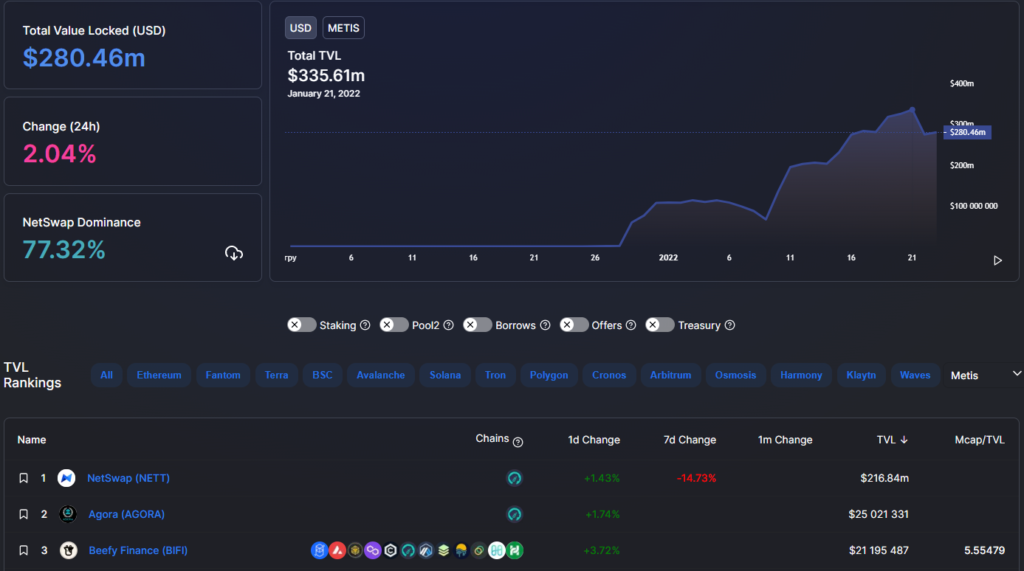Click the help icon beside Chains header
The height and width of the screenshot is (571, 1024).
[x=518, y=441]
